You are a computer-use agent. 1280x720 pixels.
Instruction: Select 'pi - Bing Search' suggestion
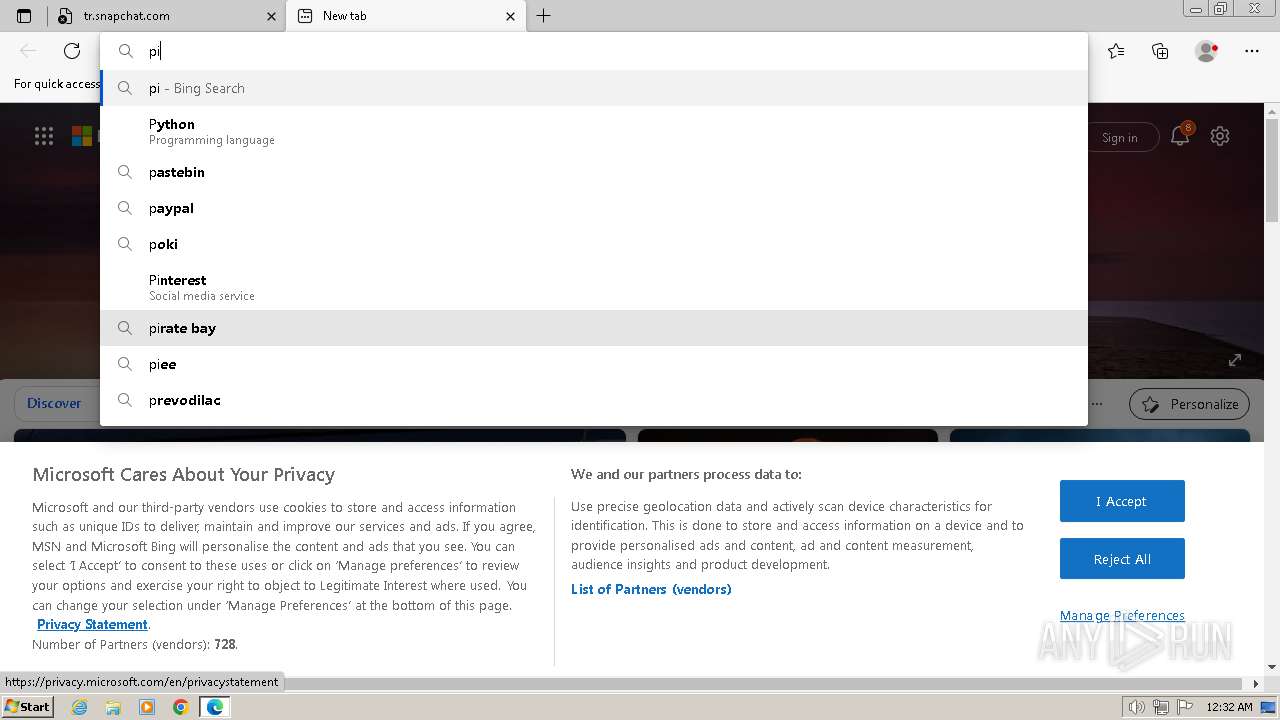pyautogui.click(x=594, y=88)
